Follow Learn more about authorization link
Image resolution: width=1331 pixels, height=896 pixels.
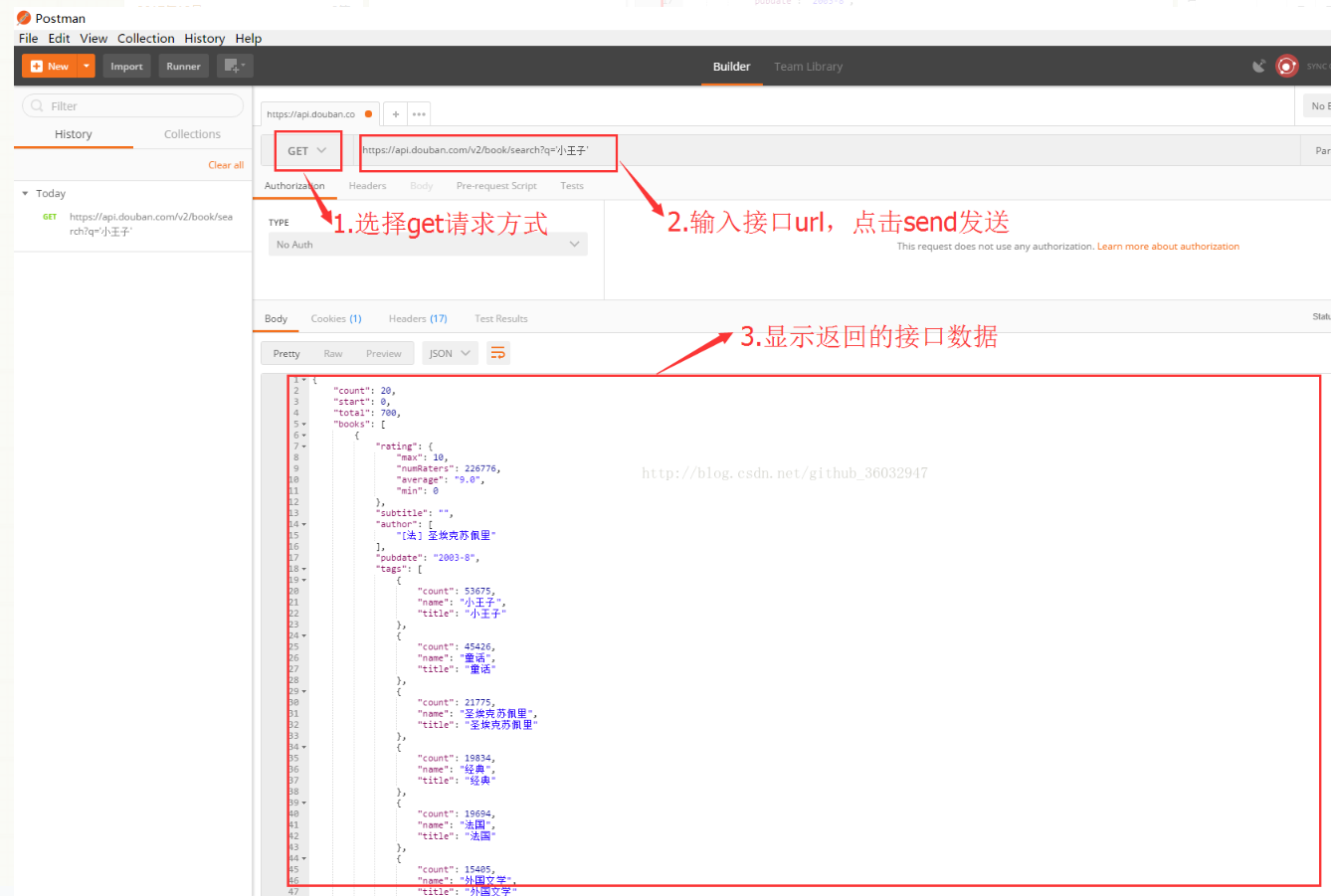tap(1168, 247)
